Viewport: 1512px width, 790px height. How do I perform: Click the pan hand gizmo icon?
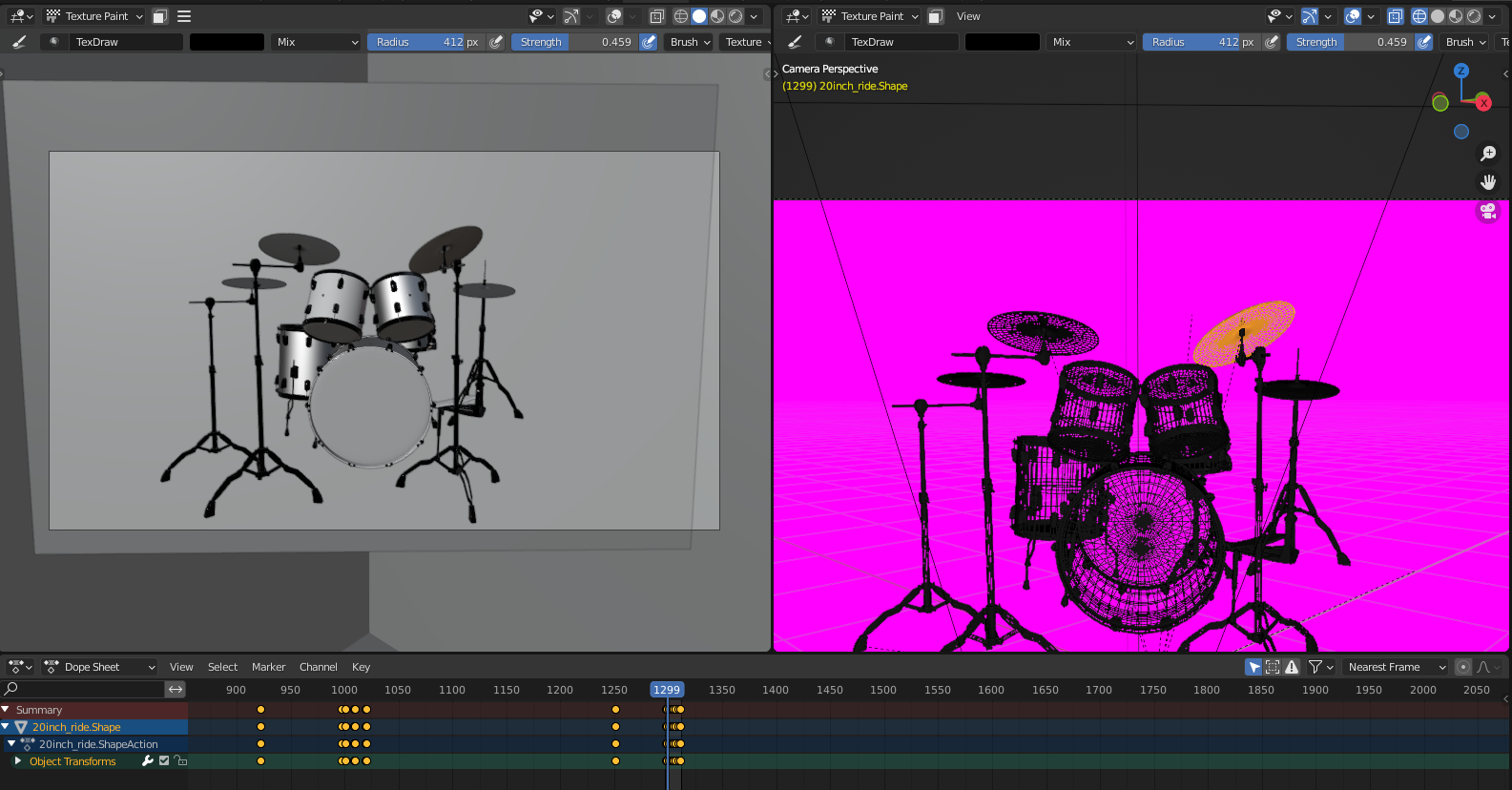click(x=1488, y=182)
